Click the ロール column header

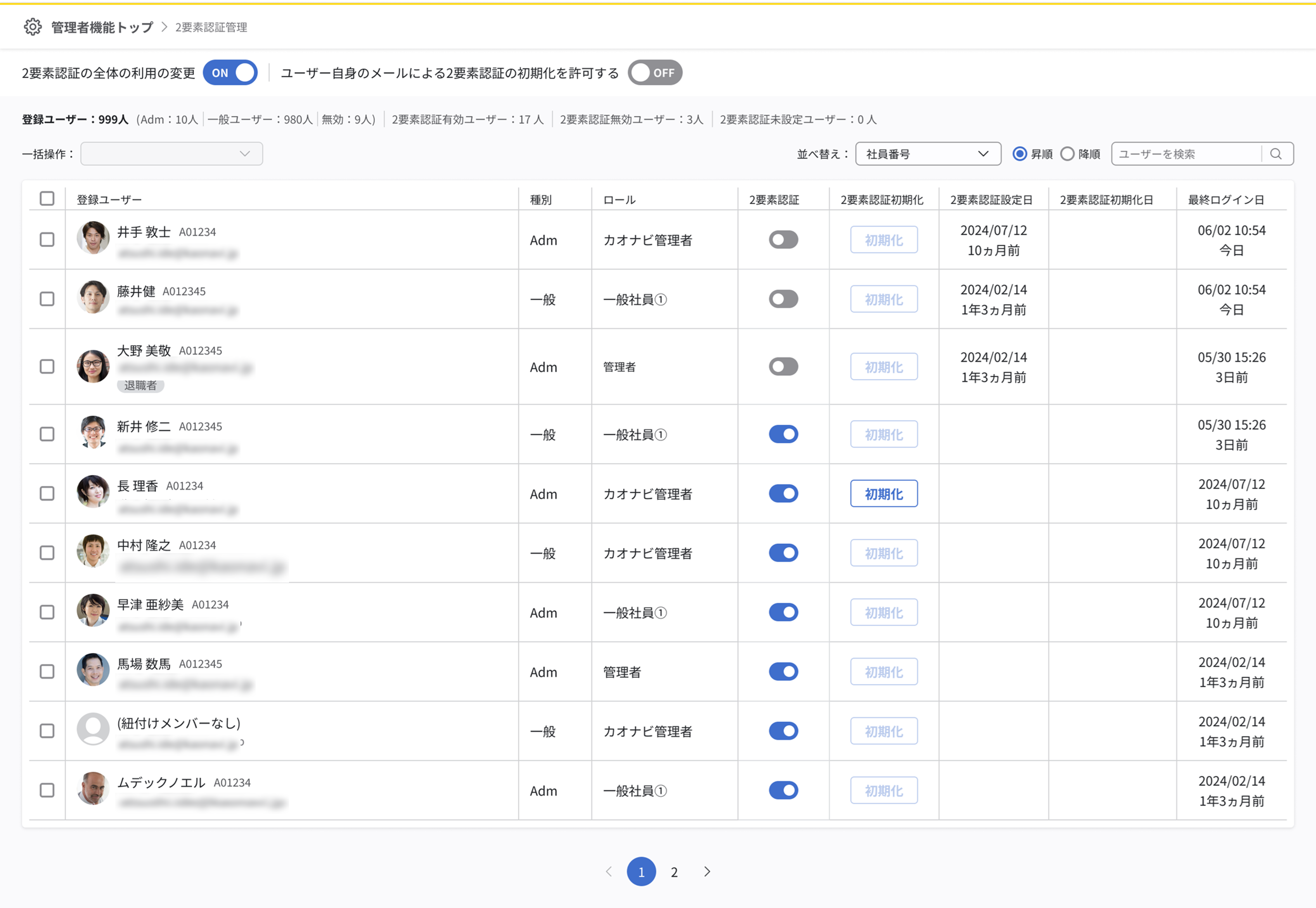619,200
